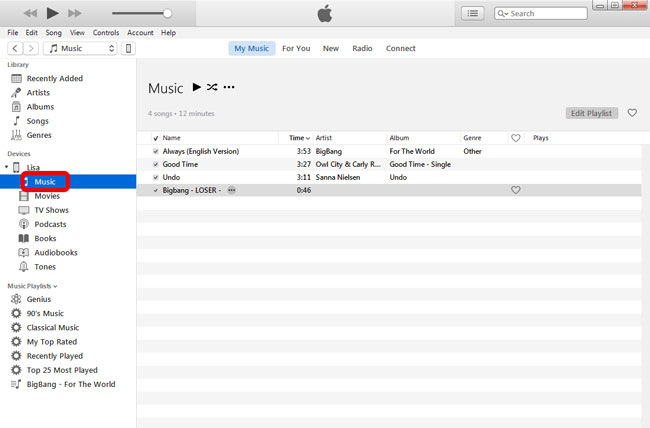Image resolution: width=650 pixels, height=428 pixels.
Task: Sort songs by the Name column header
Action: [x=172, y=138]
